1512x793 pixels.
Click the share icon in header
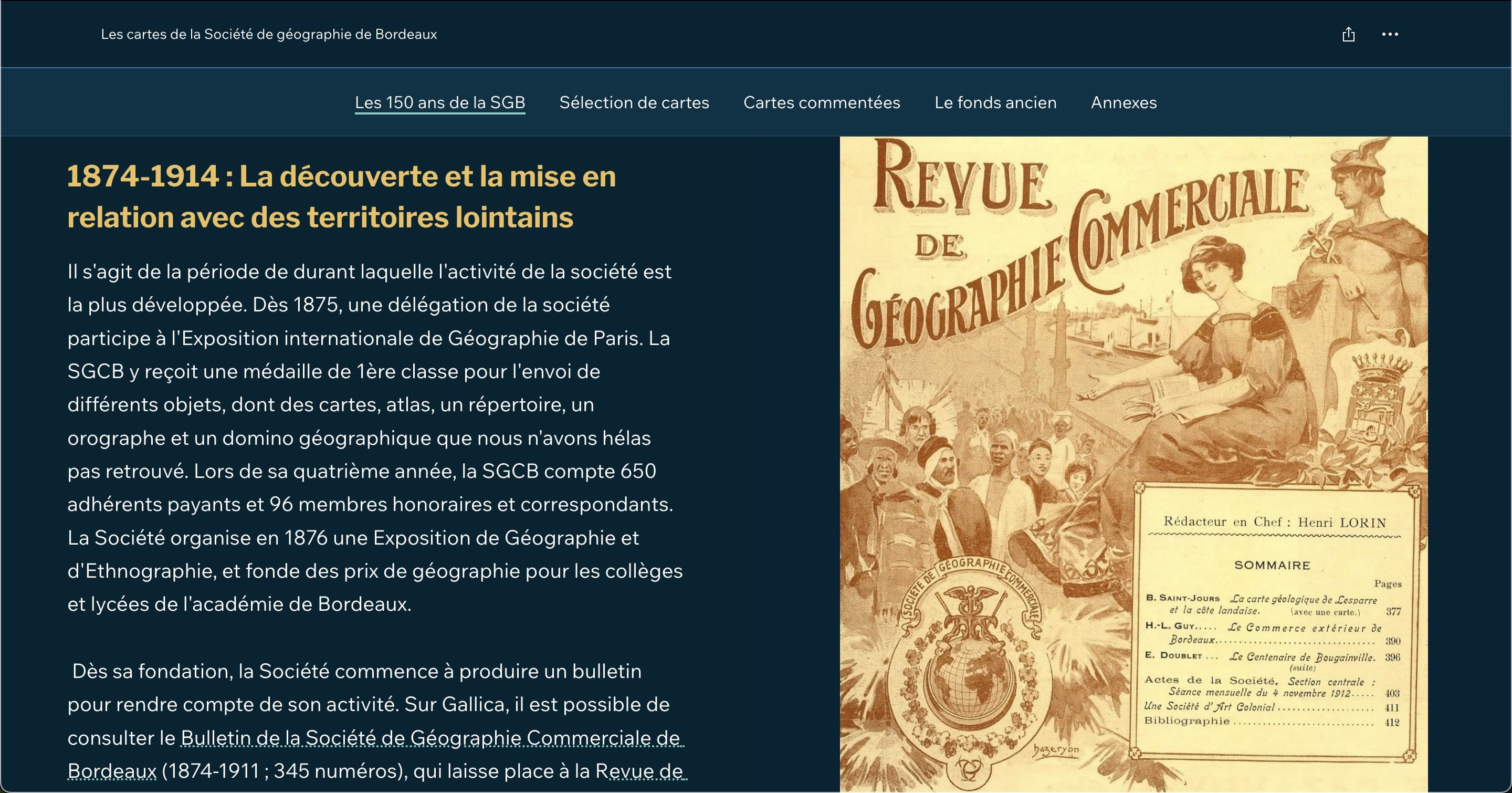pyautogui.click(x=1348, y=35)
